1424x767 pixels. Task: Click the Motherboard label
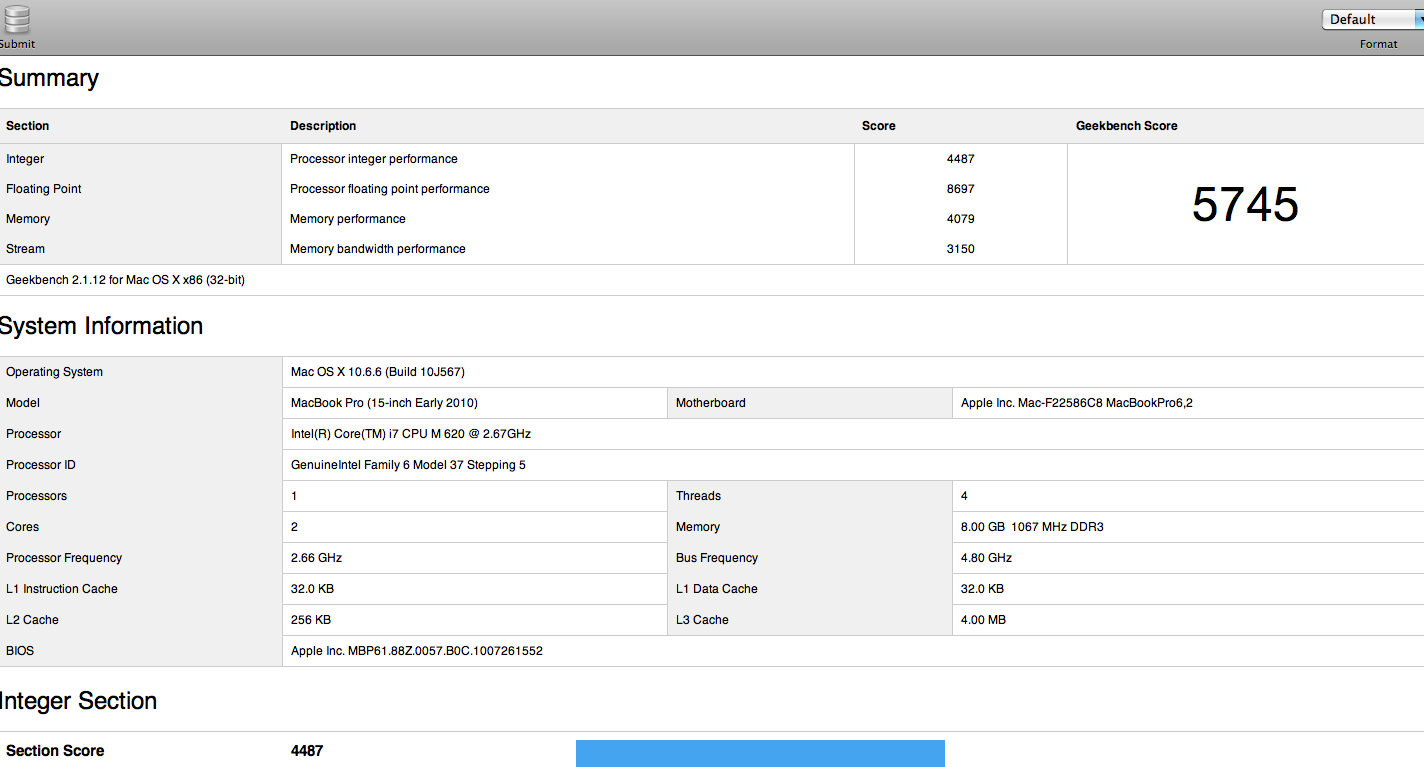click(x=711, y=403)
